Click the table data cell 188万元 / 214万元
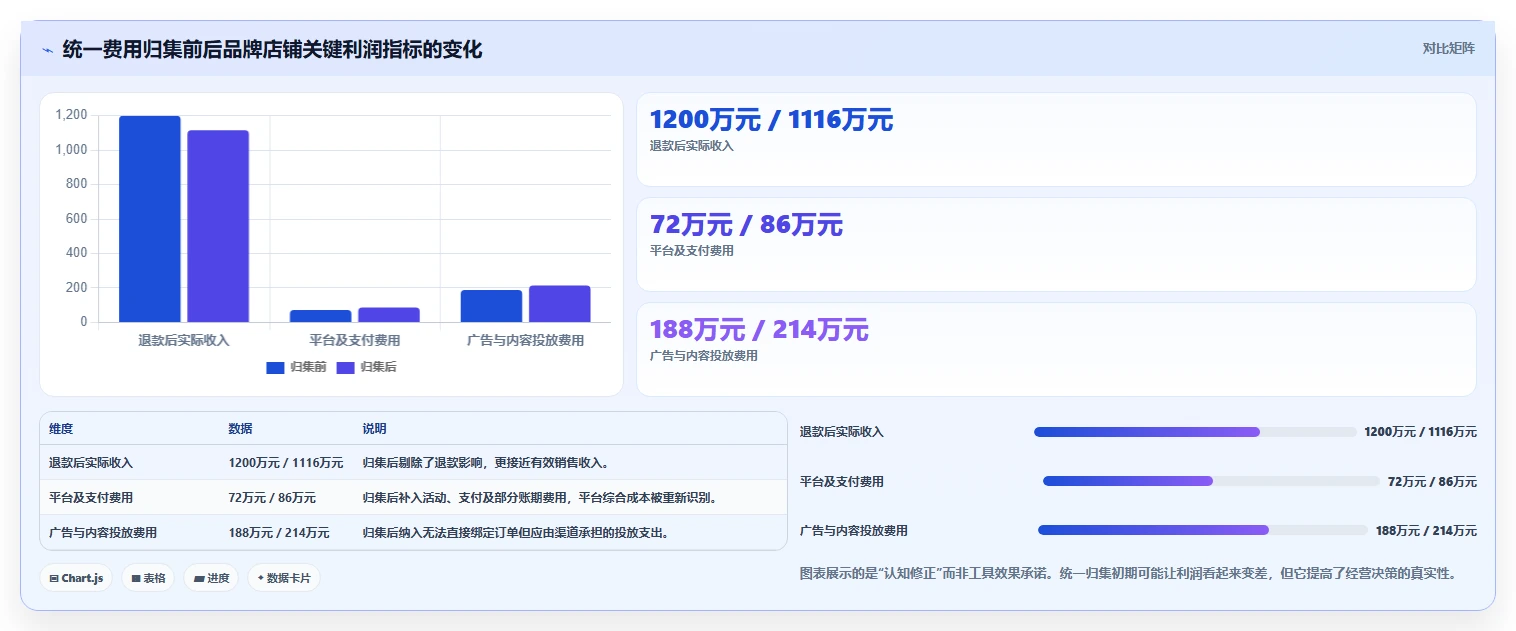The height and width of the screenshot is (631, 1516). click(x=279, y=532)
